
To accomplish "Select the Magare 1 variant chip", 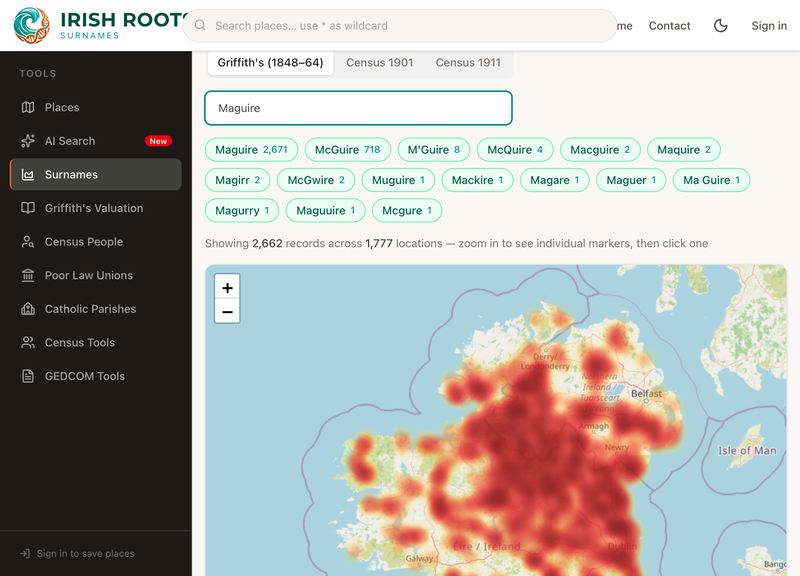I will 555,180.
